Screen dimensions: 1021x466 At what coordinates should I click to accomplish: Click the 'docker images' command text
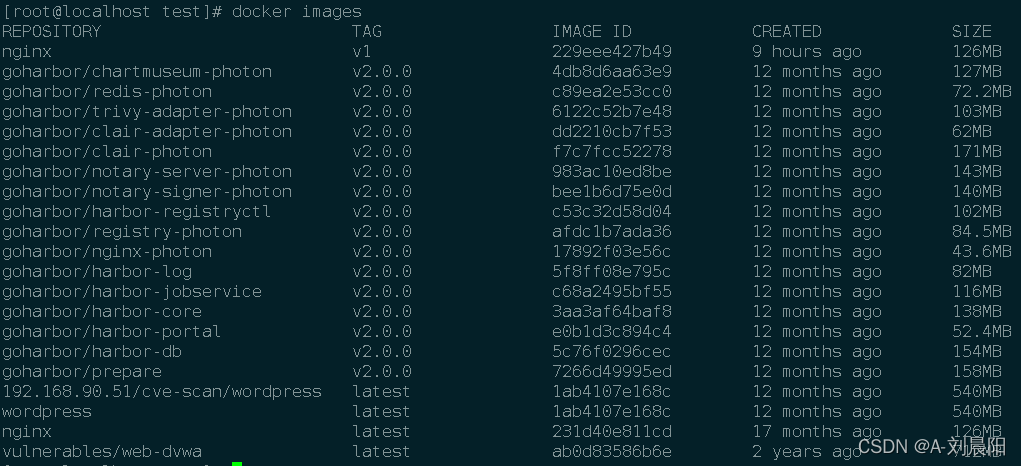[296, 12]
